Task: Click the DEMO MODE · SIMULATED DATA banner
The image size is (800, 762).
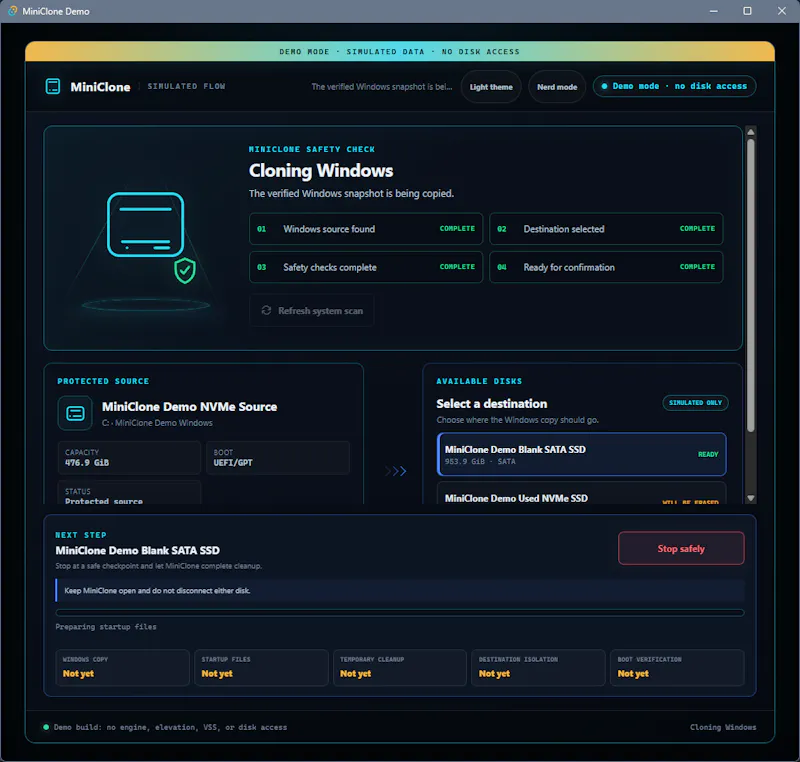Action: click(399, 52)
